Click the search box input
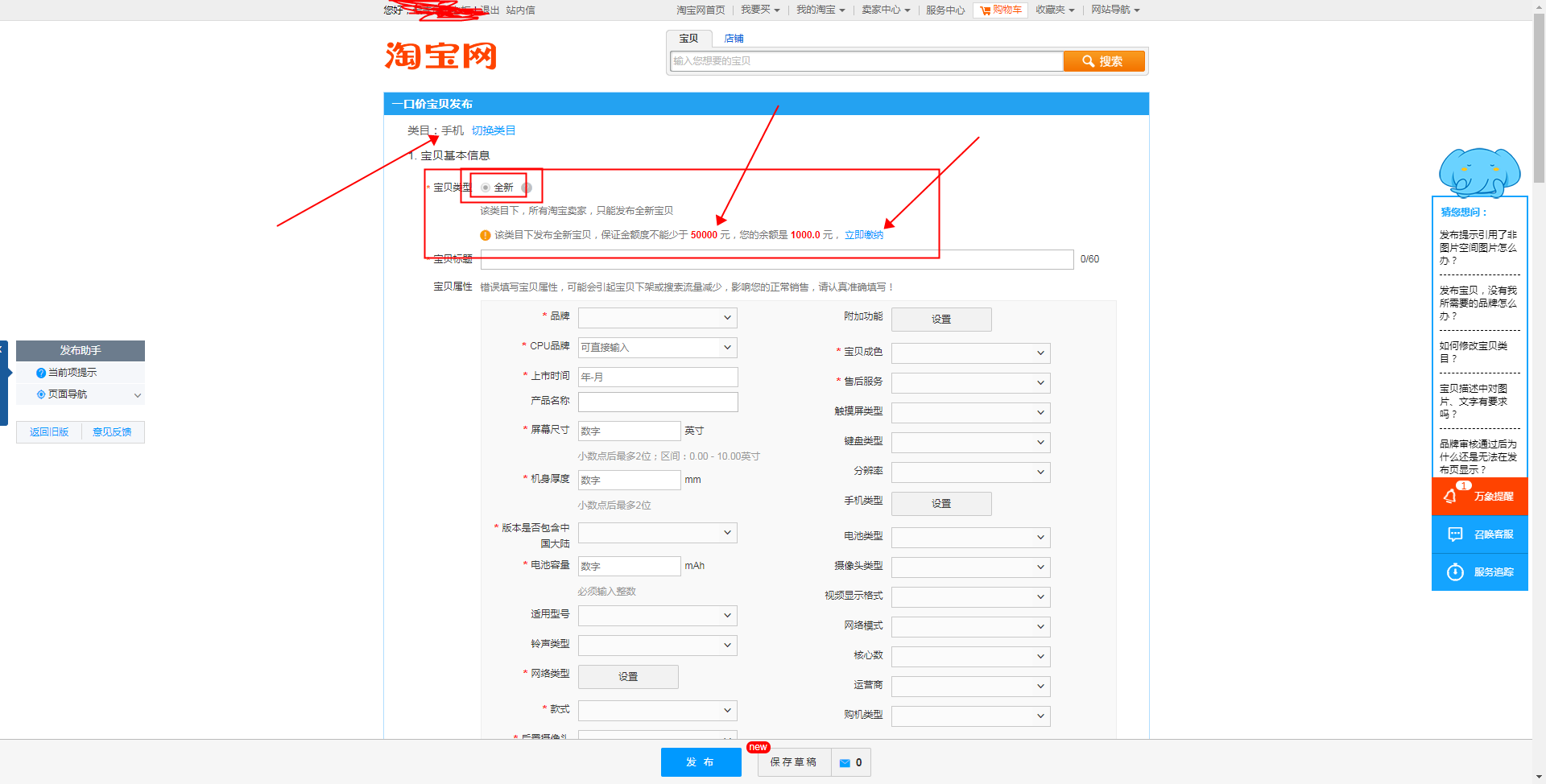 [x=866, y=61]
